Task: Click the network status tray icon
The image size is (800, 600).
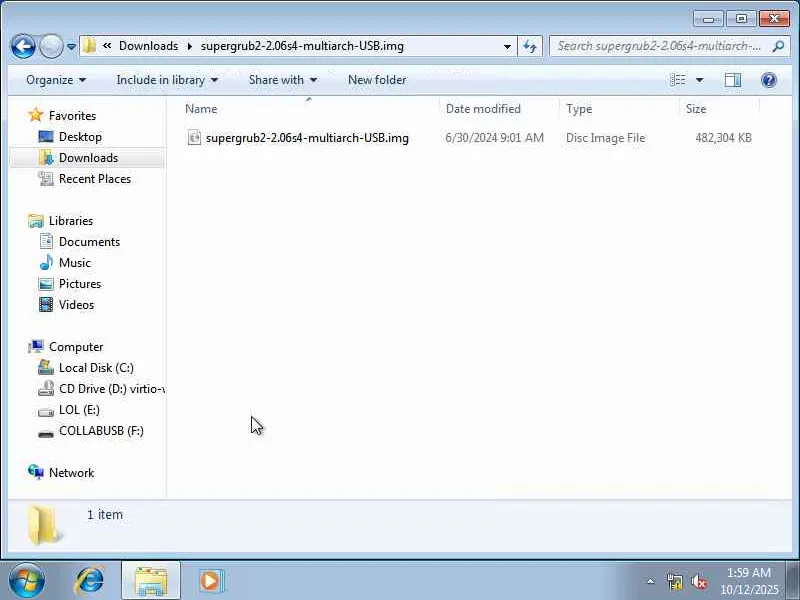Action: pos(675,581)
